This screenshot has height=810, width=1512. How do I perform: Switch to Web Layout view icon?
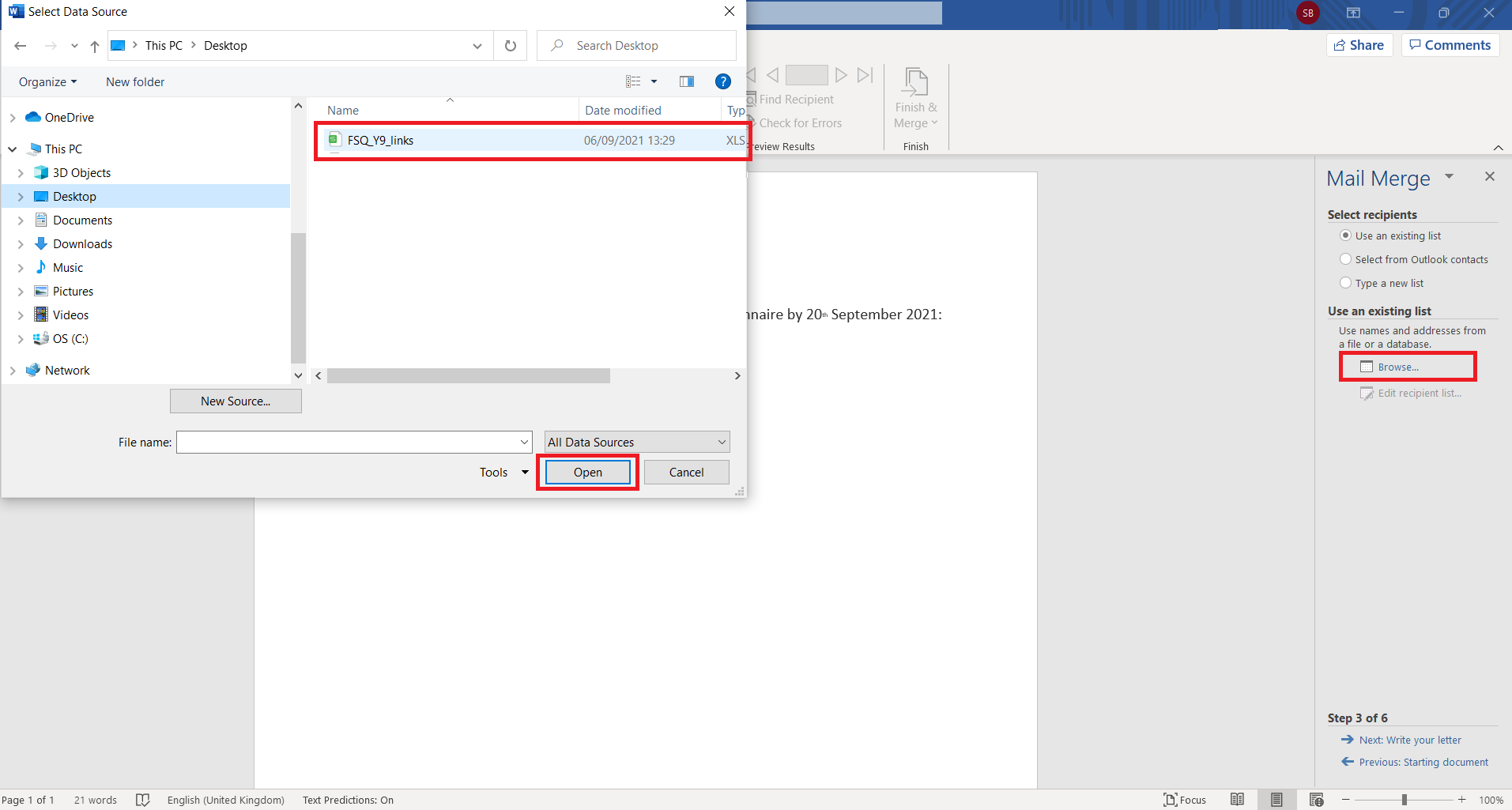pos(1316,800)
